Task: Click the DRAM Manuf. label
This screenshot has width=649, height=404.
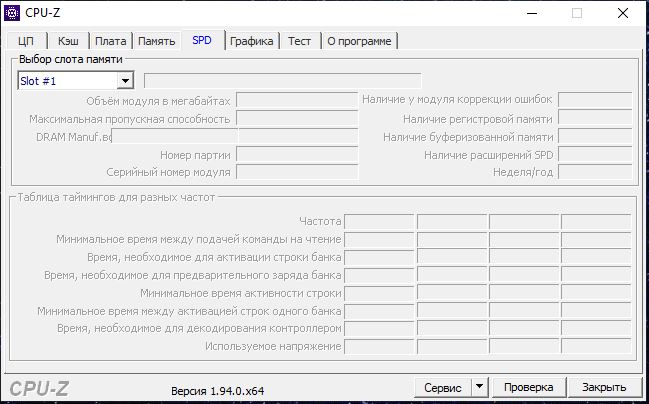Action: 74,137
